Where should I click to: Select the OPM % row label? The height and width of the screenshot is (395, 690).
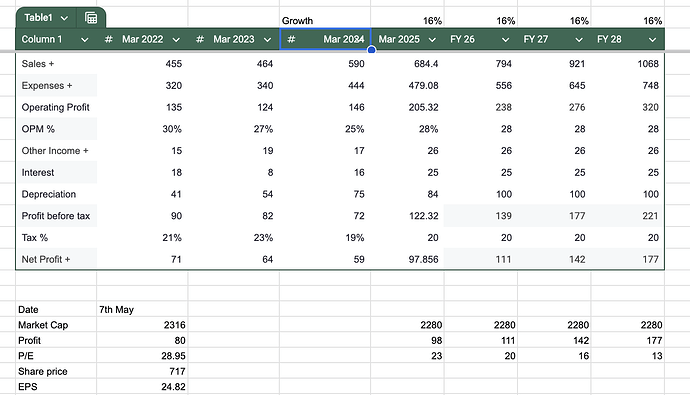(38, 129)
